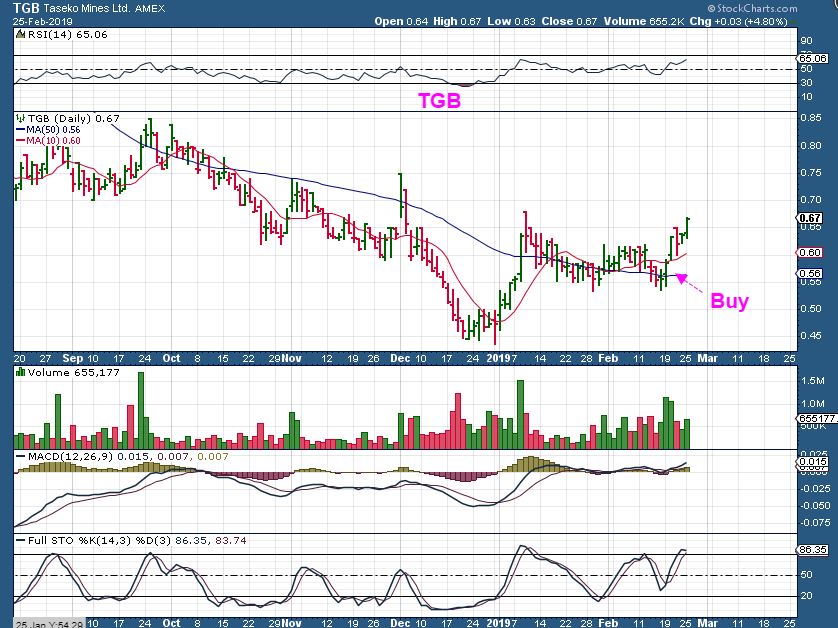Click the small icon beside RSI(14)
Screen dimensions: 838x628
click(x=20, y=34)
